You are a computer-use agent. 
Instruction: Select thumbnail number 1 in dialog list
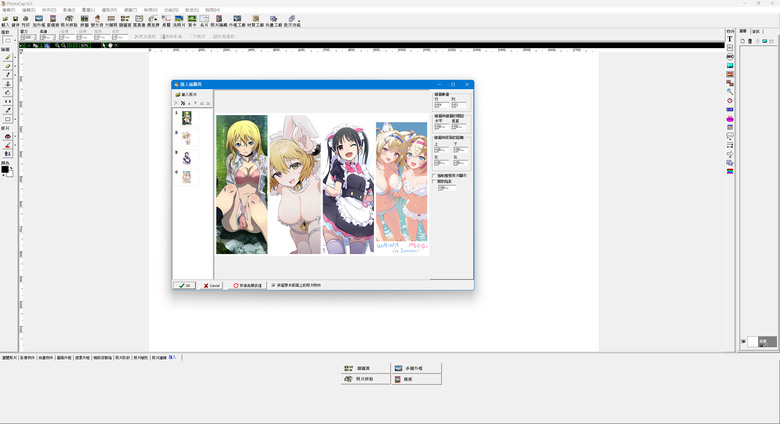(x=187, y=118)
